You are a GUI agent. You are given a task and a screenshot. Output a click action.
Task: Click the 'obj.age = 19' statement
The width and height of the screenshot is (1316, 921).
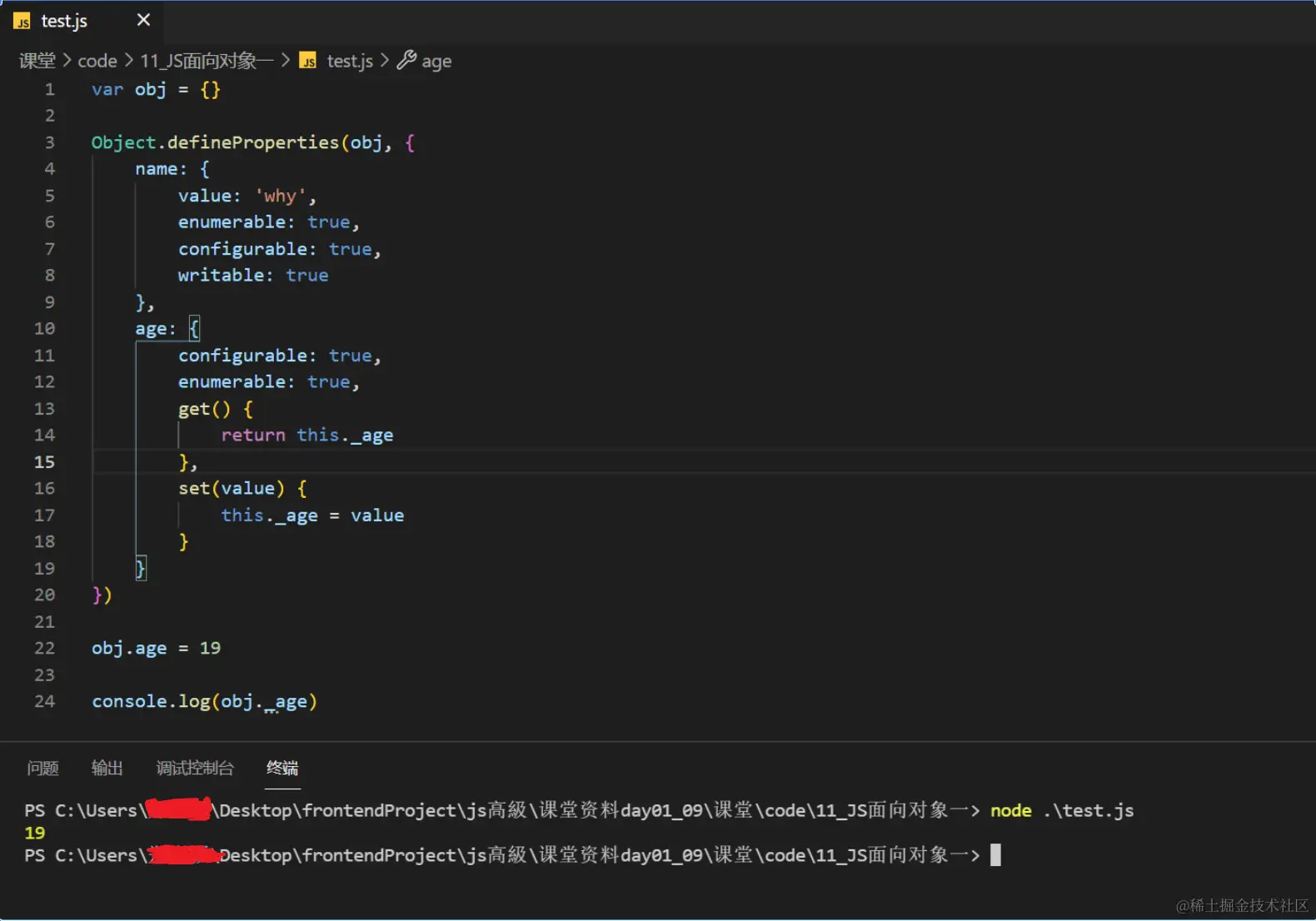(156, 649)
